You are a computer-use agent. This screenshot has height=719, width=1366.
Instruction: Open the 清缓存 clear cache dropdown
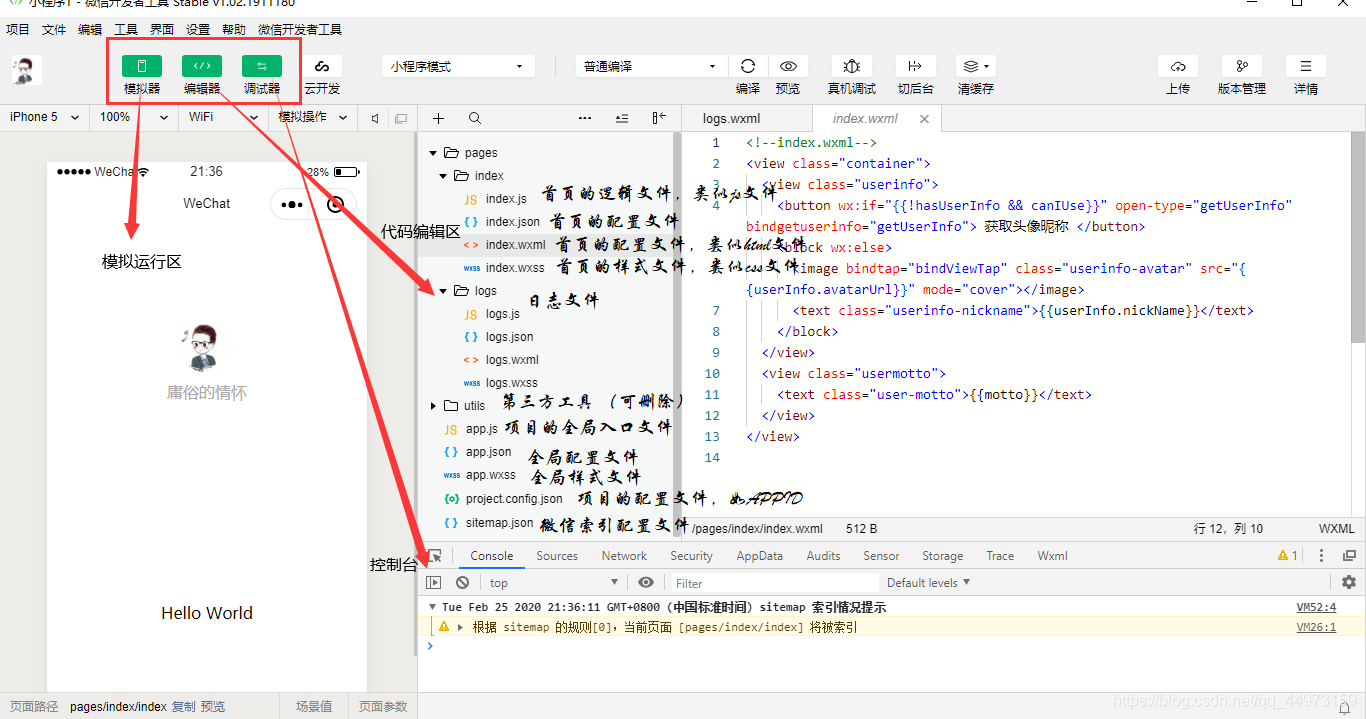coord(975,66)
